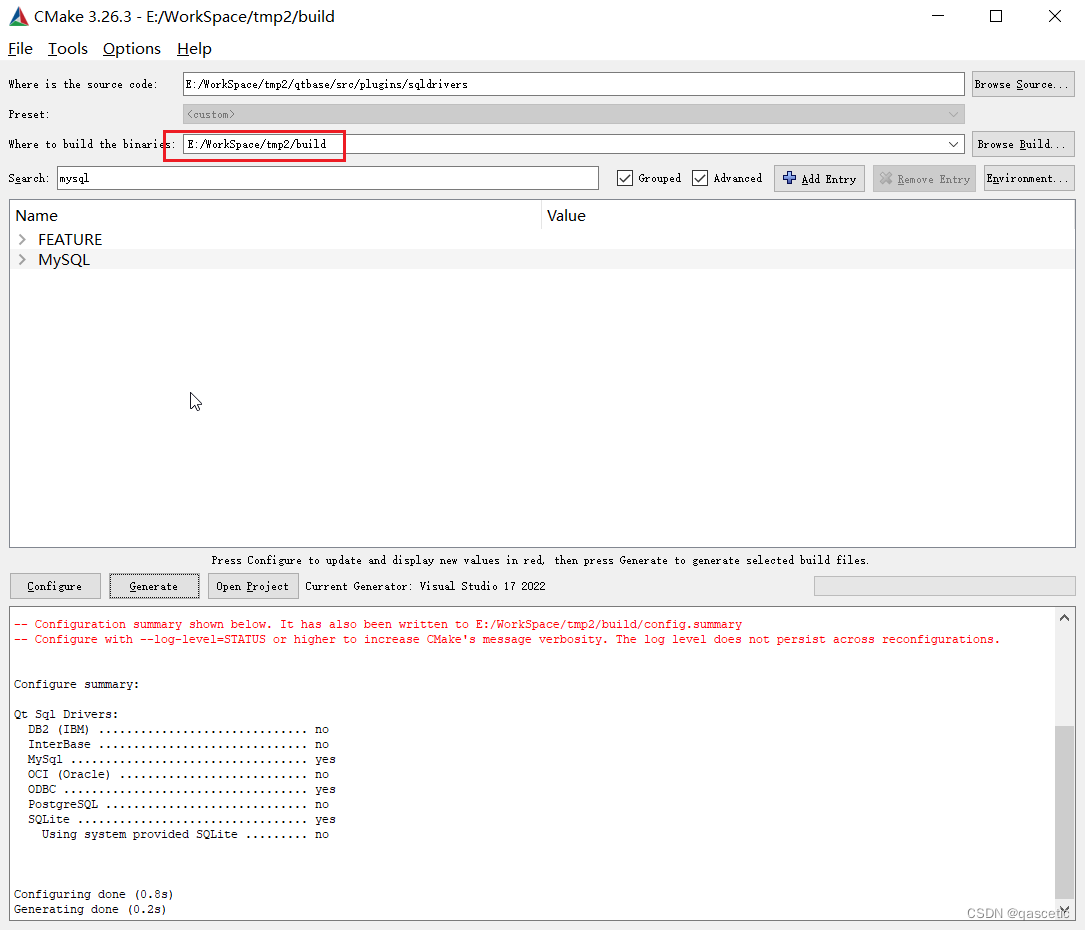Open the build directory dropdown arrow
The width and height of the screenshot is (1085, 930).
click(x=954, y=144)
